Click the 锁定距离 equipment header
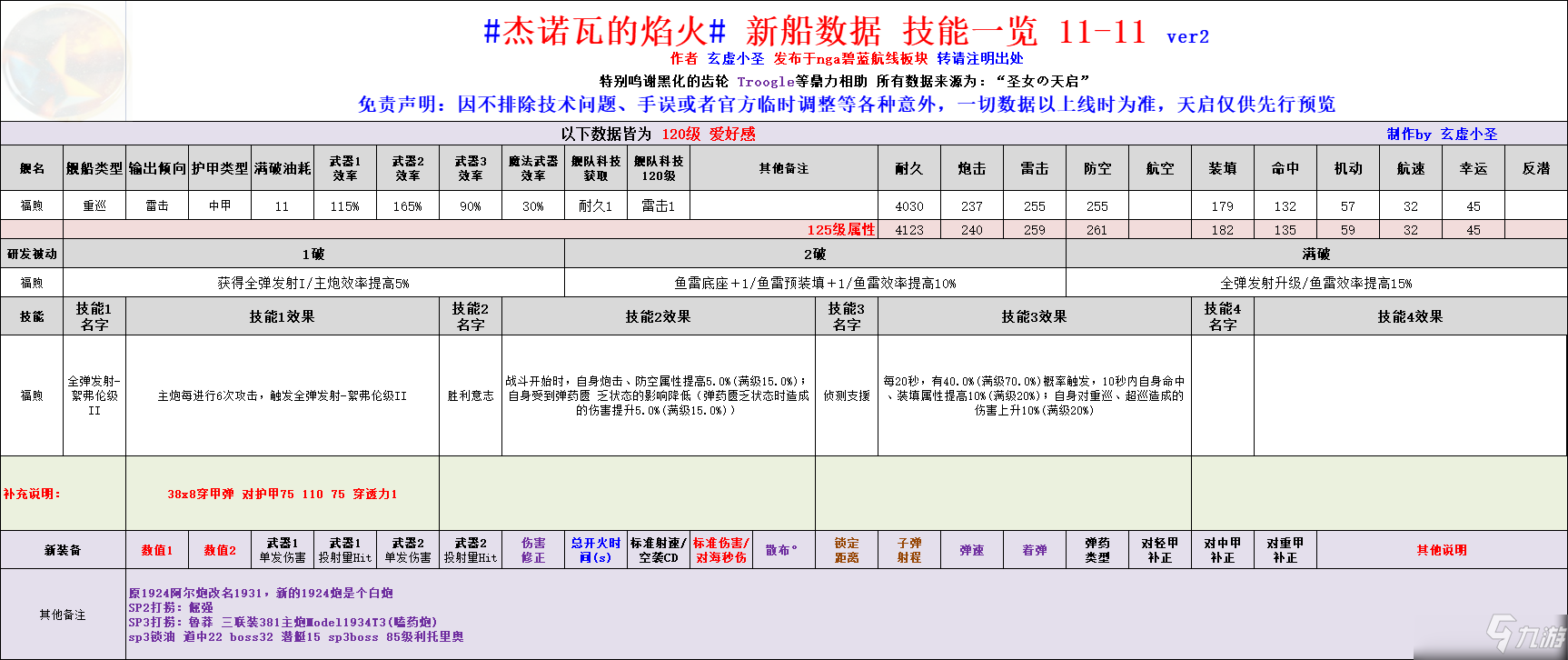Screen dimensions: 1568x660 tap(847, 550)
